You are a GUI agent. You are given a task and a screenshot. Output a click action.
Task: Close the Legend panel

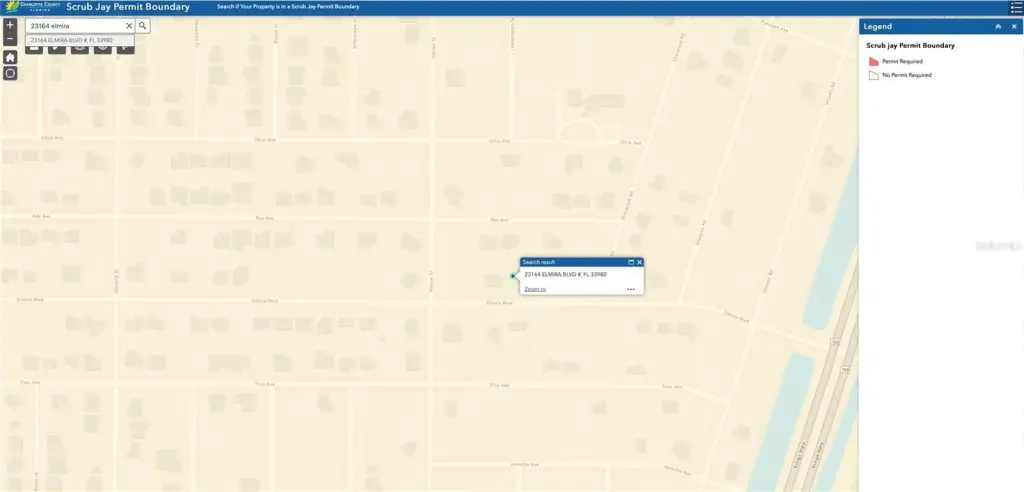click(1012, 27)
